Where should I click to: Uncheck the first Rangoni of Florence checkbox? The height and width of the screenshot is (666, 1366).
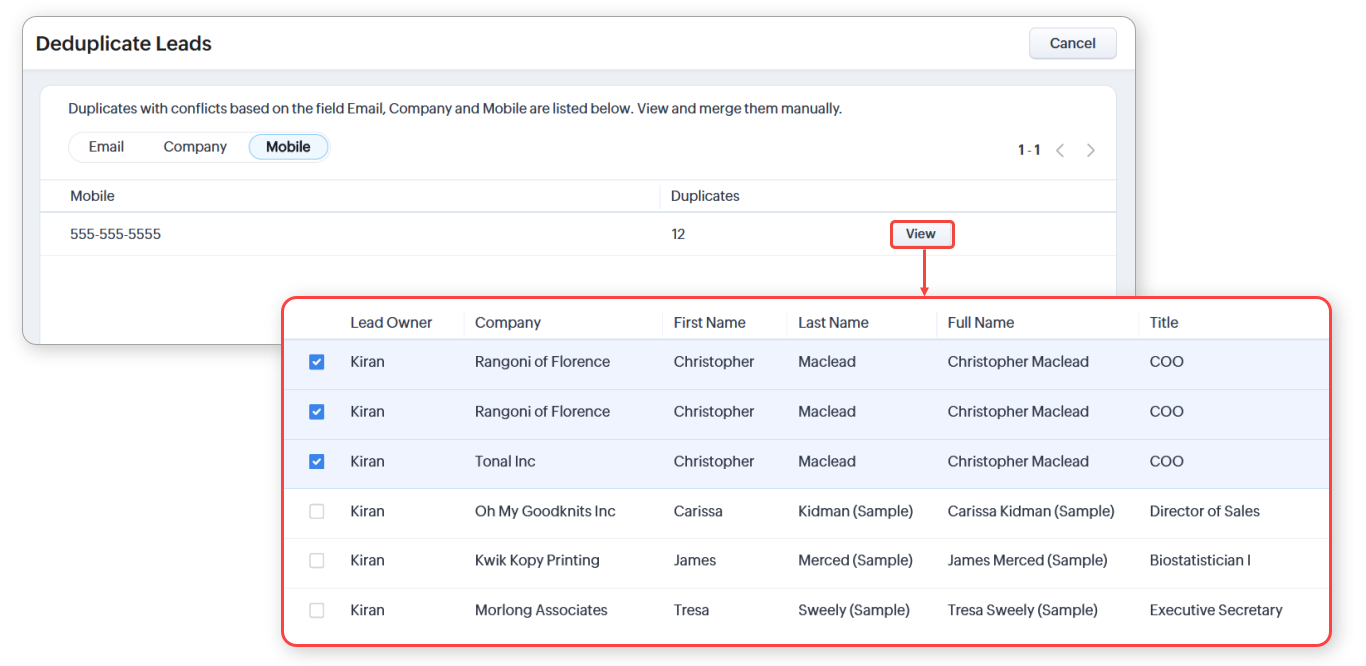[317, 362]
